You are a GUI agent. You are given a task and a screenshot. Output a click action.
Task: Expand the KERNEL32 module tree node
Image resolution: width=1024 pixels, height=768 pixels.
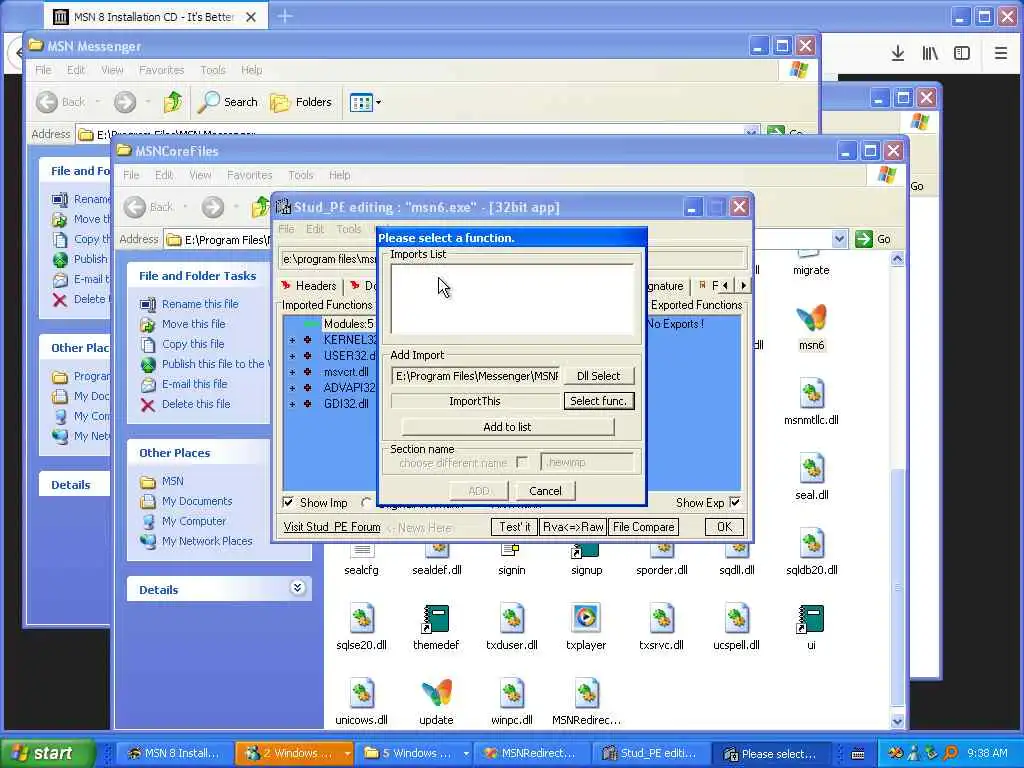coord(292,340)
